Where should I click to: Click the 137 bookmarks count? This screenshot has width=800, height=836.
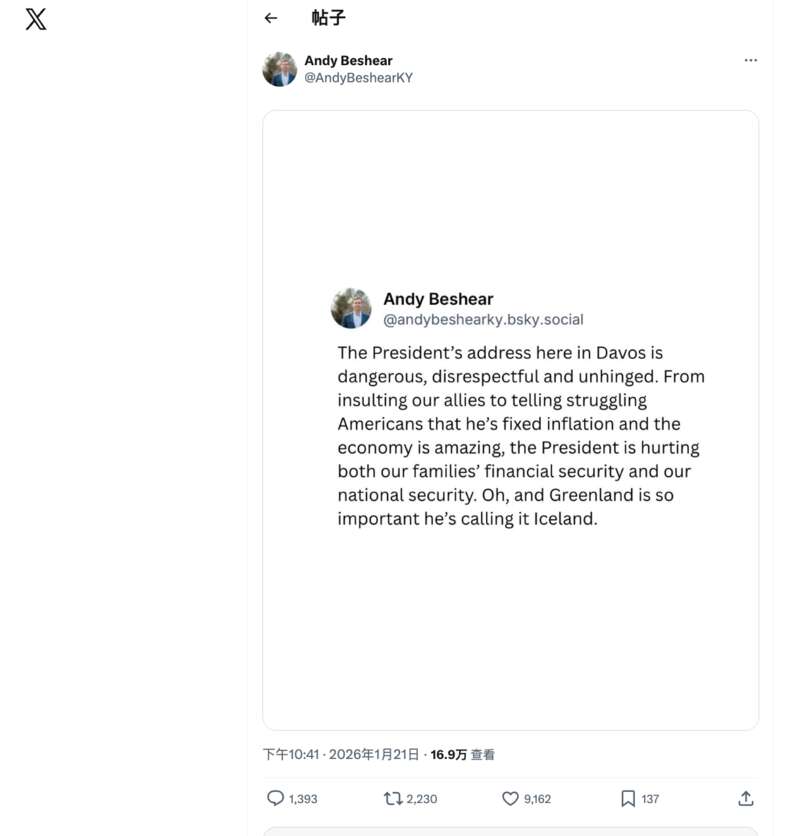coord(650,799)
